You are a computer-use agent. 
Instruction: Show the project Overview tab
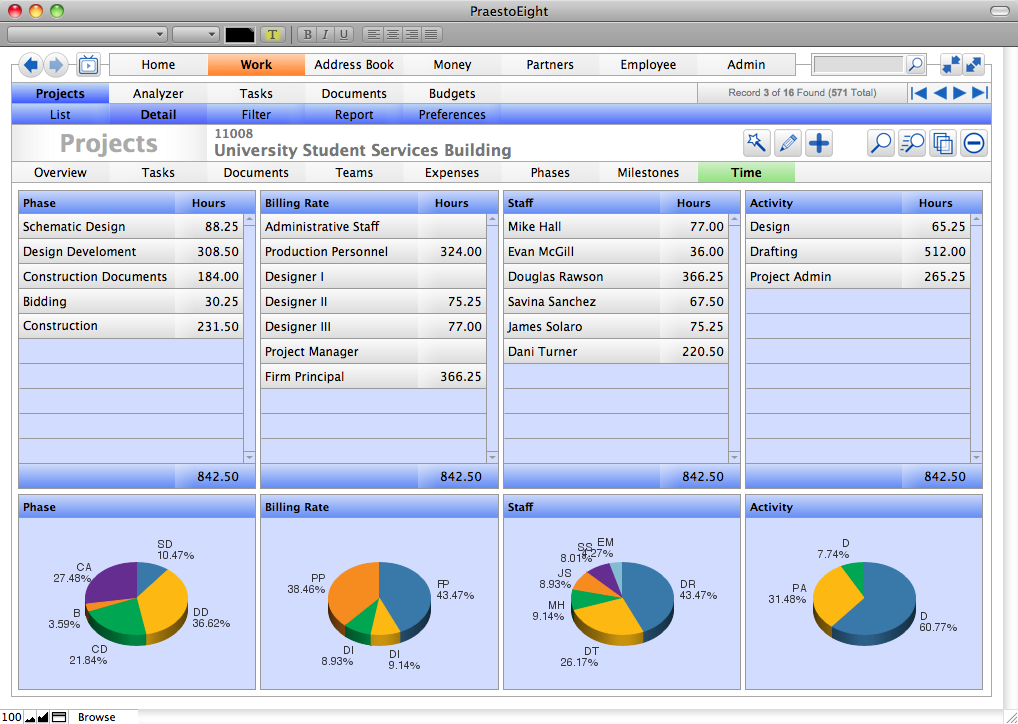point(60,172)
